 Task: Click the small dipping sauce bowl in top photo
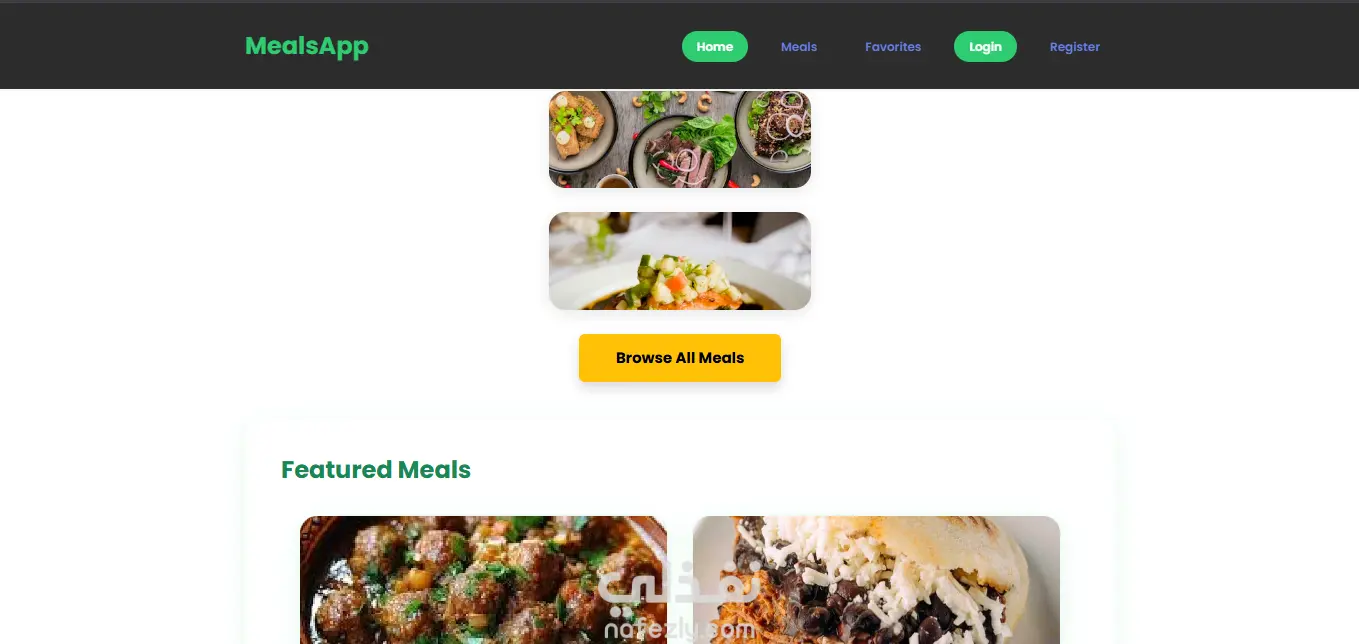click(x=614, y=180)
